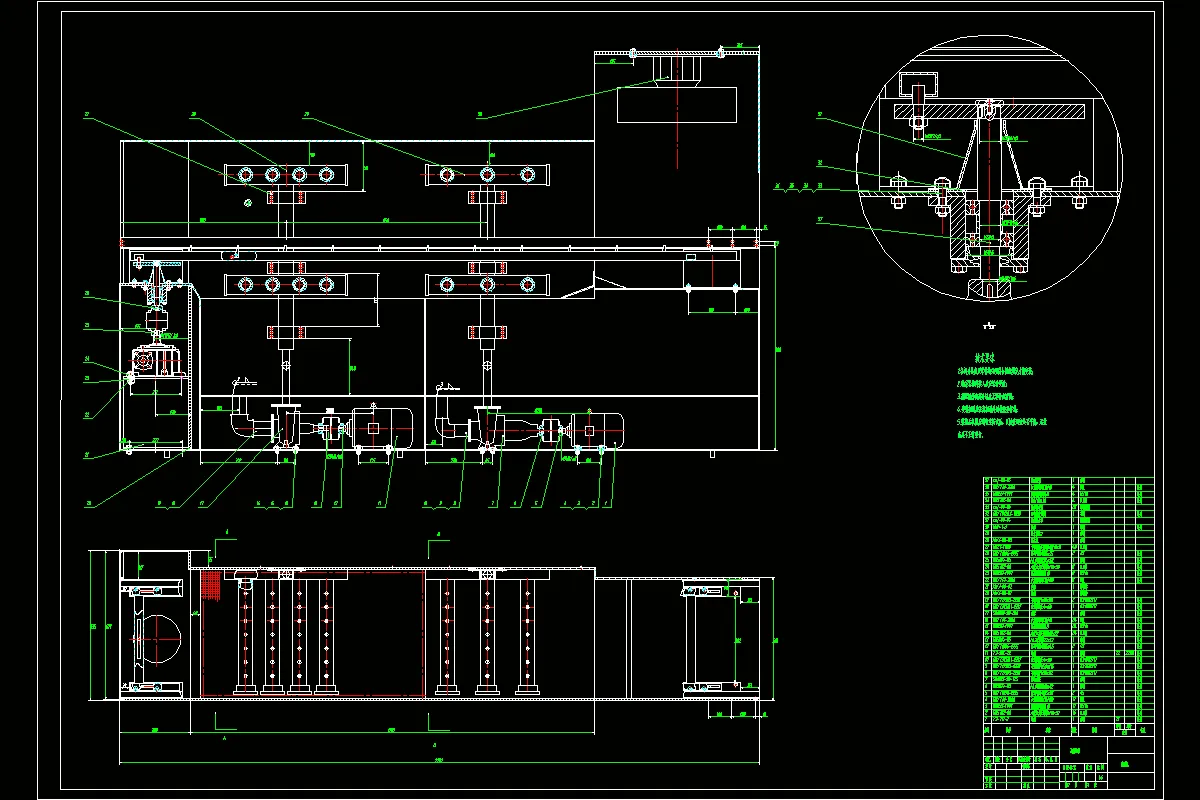The image size is (1200, 800).
Task: Pick the upper-right three-nozzle spray header
Action: [x=487, y=175]
